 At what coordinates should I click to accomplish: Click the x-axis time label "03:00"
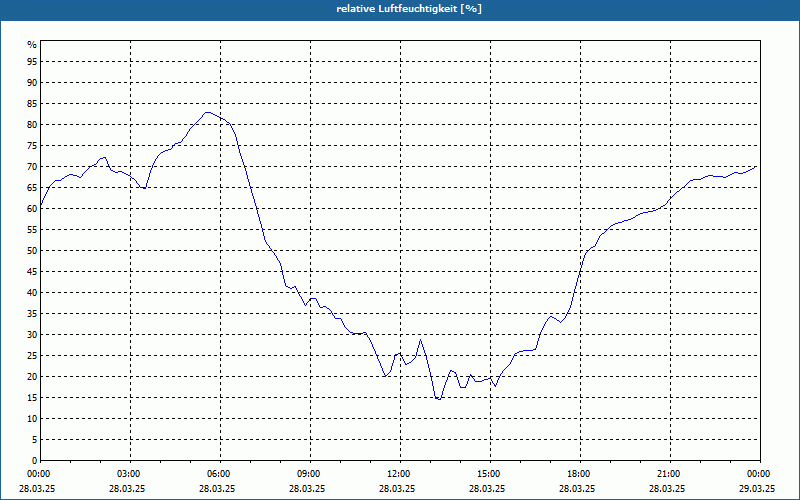(x=128, y=474)
